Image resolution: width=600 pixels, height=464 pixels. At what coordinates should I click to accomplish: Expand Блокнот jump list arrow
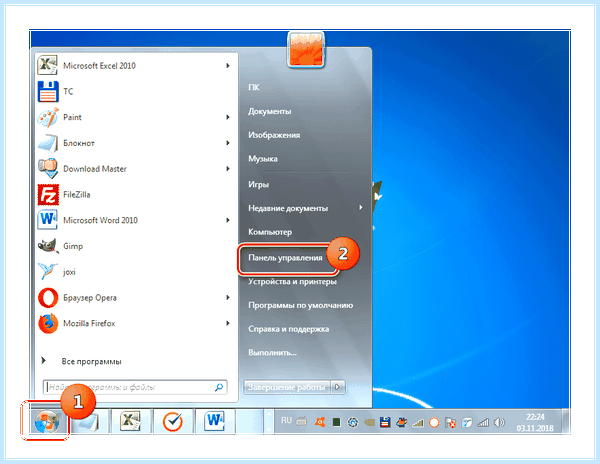[x=228, y=143]
